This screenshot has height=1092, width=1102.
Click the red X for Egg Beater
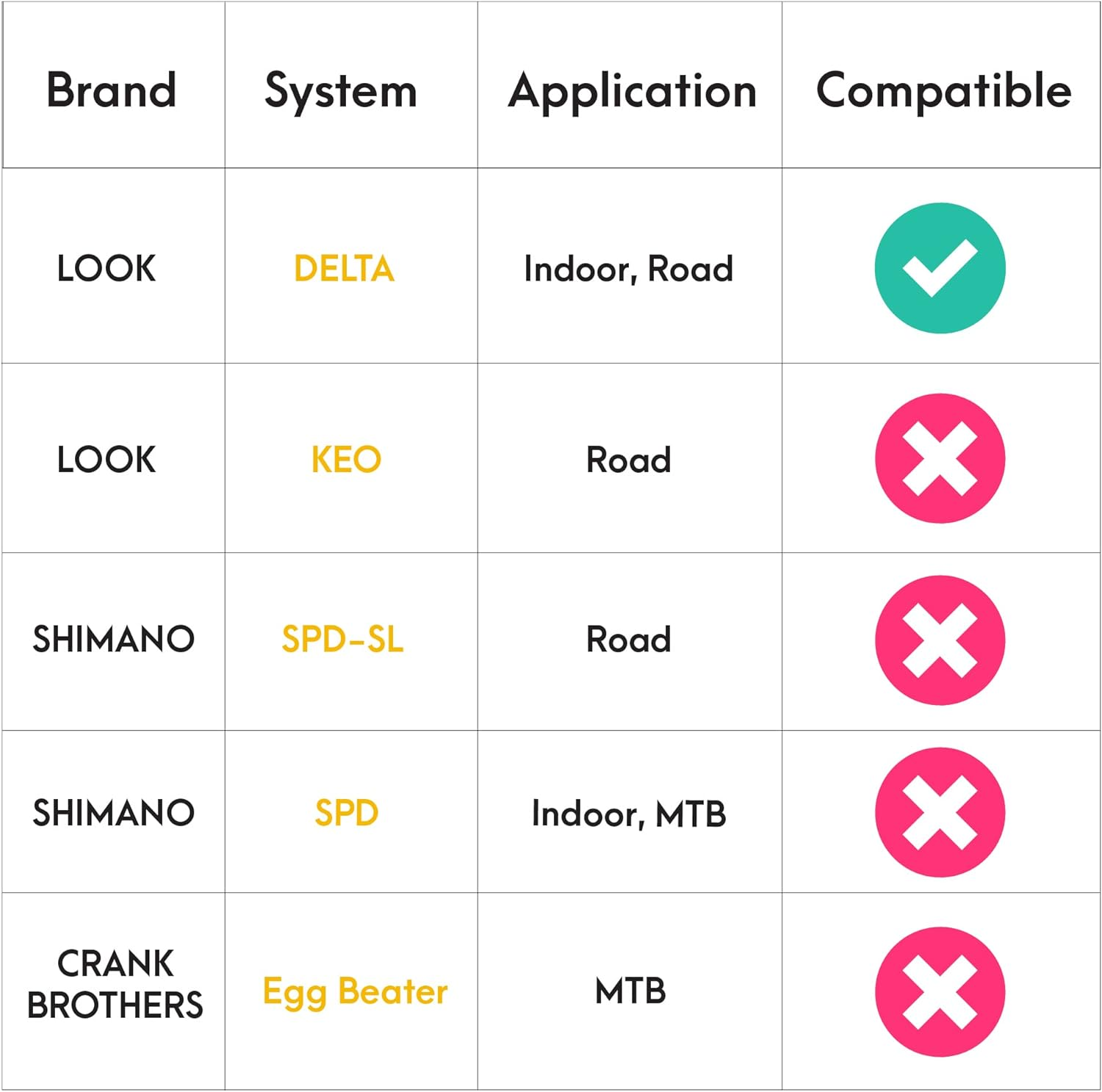pyautogui.click(x=940, y=991)
